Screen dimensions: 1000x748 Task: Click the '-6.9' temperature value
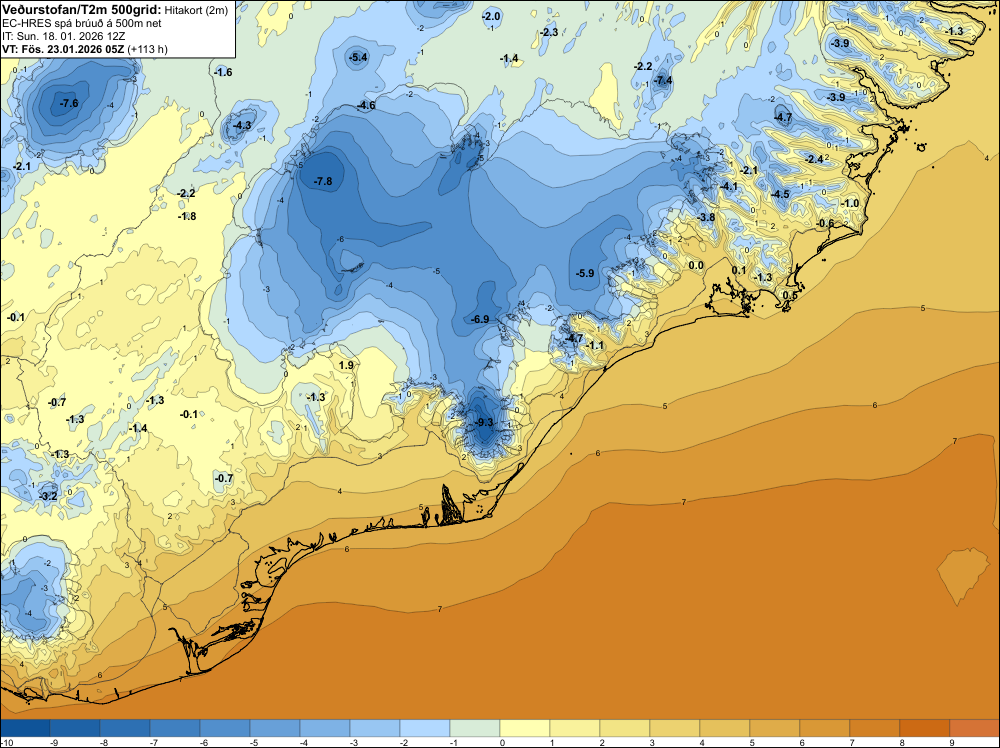tap(480, 319)
